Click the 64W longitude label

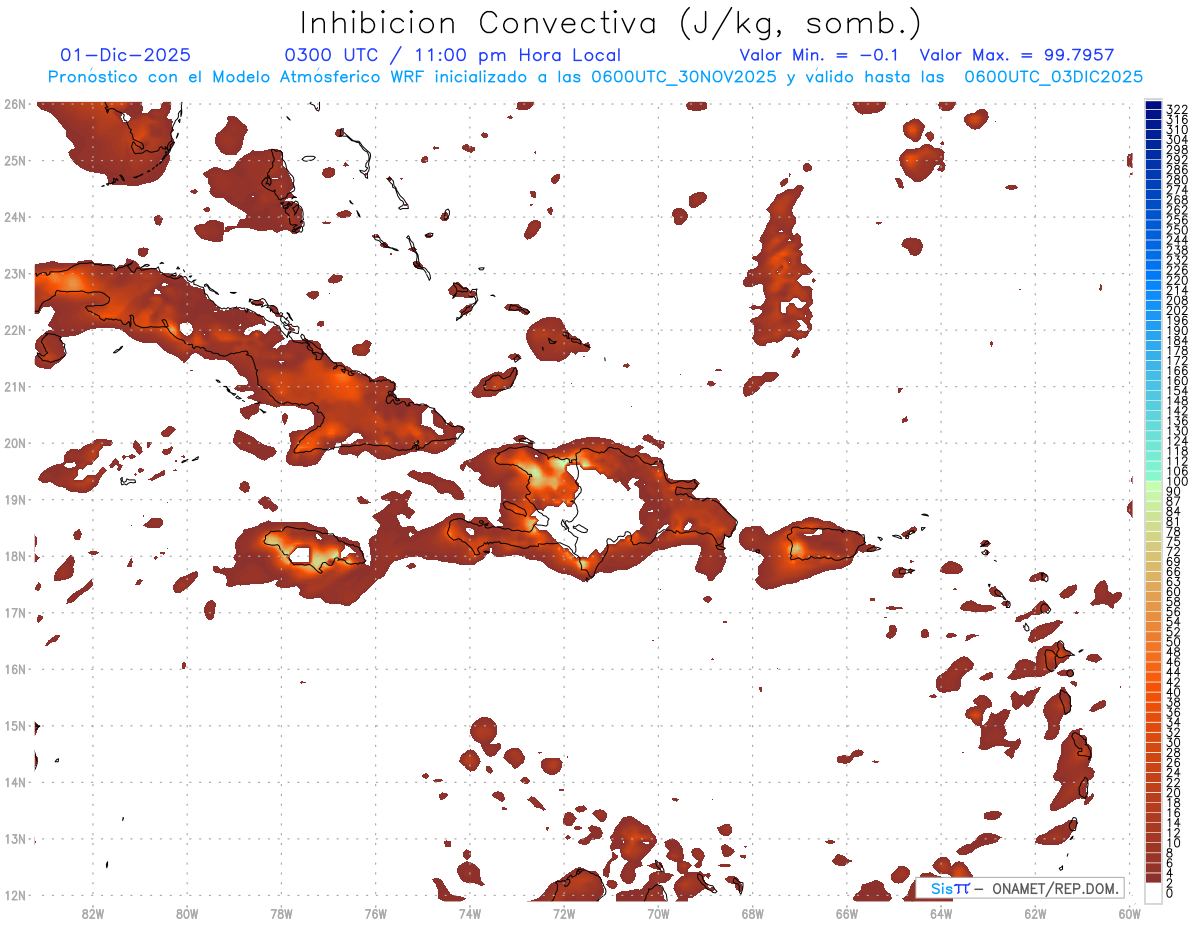(x=941, y=913)
